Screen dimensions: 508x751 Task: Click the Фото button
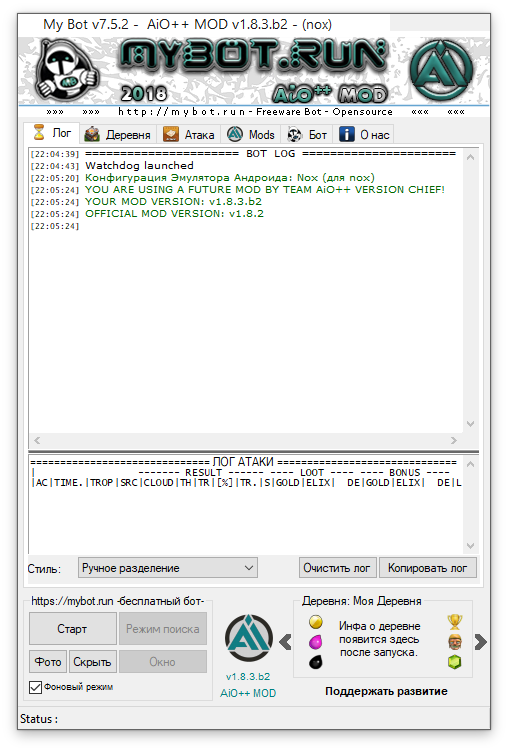[x=48, y=662]
